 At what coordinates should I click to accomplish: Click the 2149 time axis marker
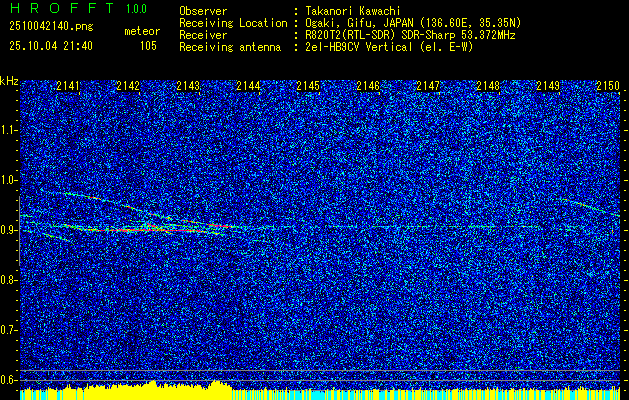[548, 85]
